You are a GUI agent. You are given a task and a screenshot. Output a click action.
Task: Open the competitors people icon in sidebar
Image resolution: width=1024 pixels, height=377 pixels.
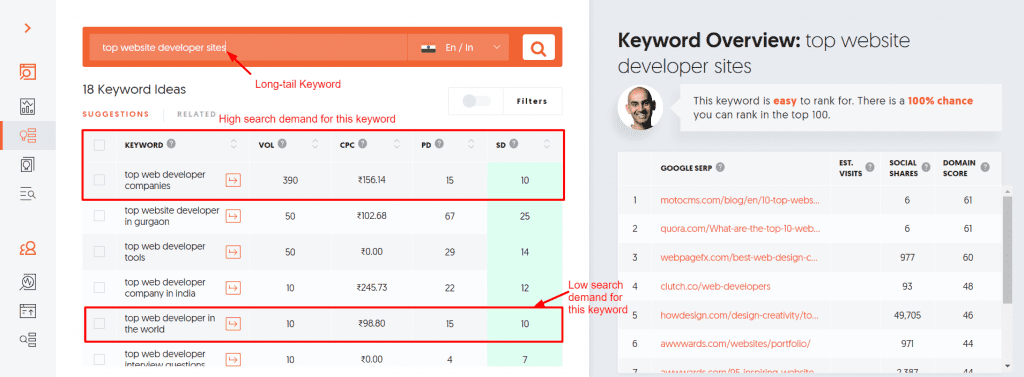[27, 249]
